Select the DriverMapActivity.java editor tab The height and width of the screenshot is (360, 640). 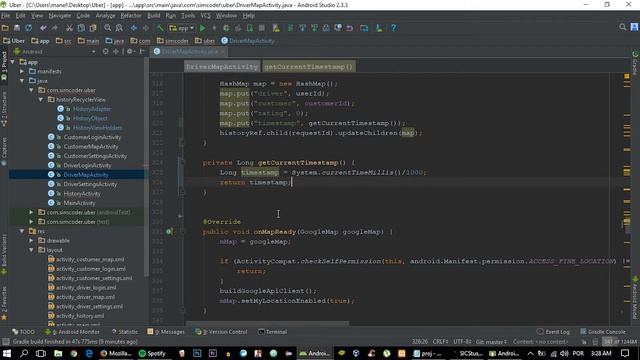click(189, 52)
